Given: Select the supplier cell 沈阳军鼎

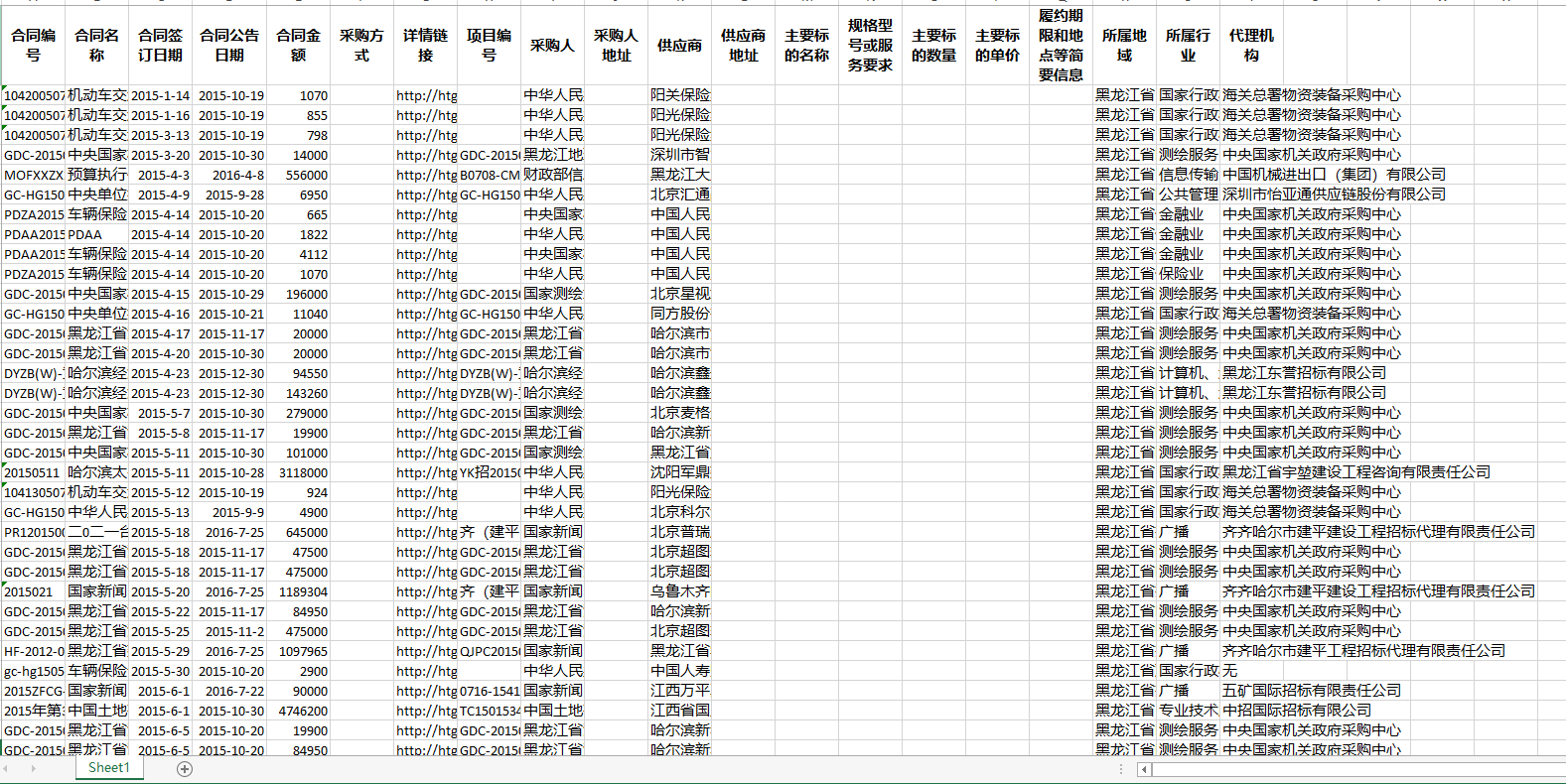Looking at the screenshot, I should [679, 472].
